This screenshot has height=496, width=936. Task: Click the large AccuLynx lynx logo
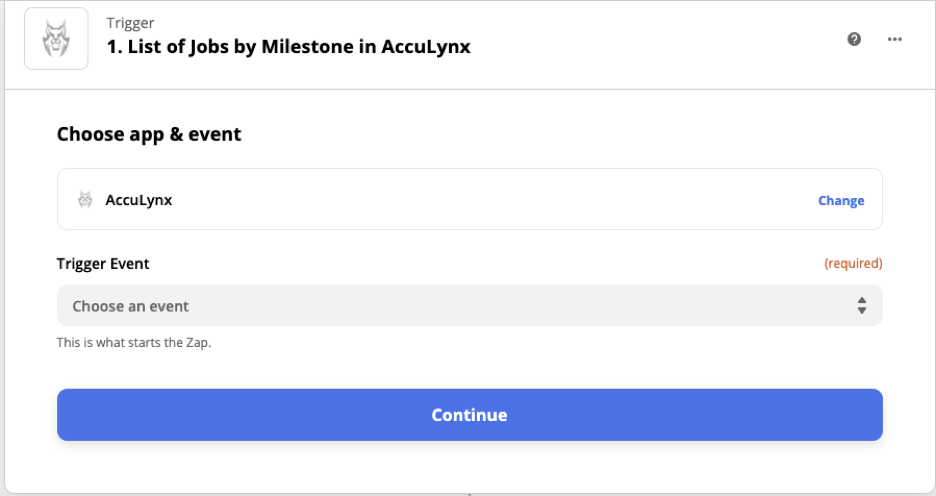pyautogui.click(x=56, y=39)
